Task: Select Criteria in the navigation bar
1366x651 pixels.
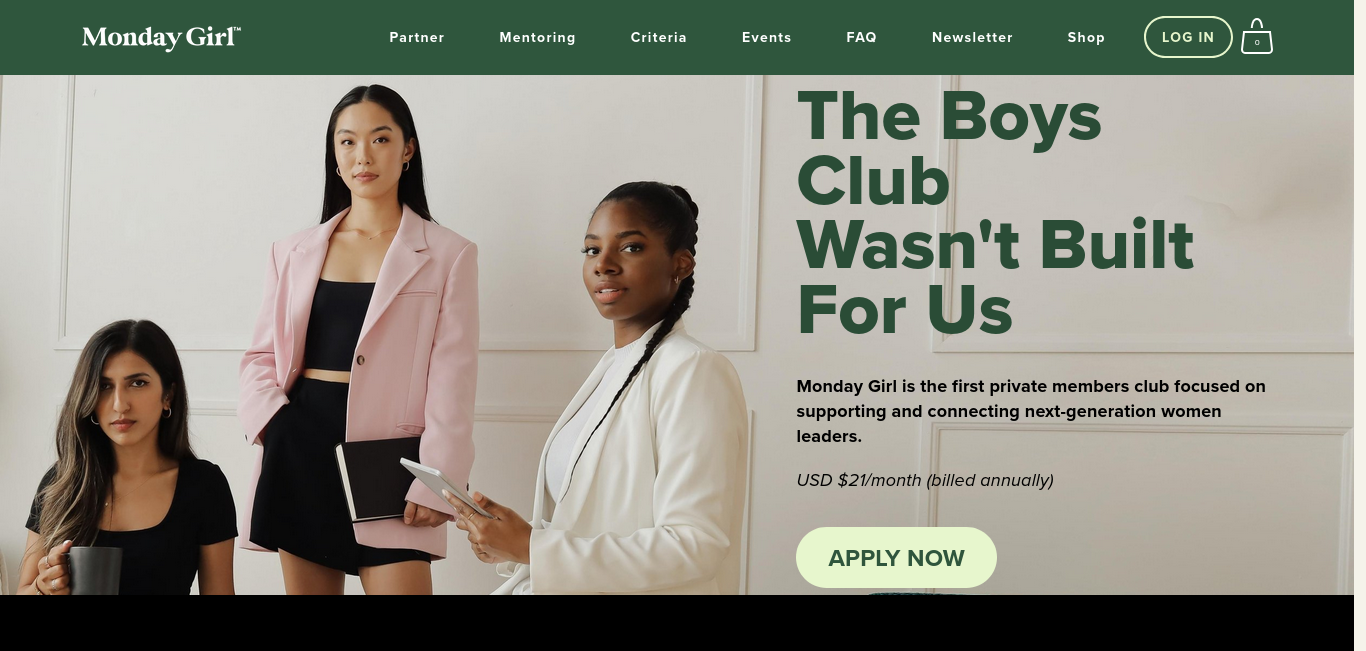Action: (659, 37)
